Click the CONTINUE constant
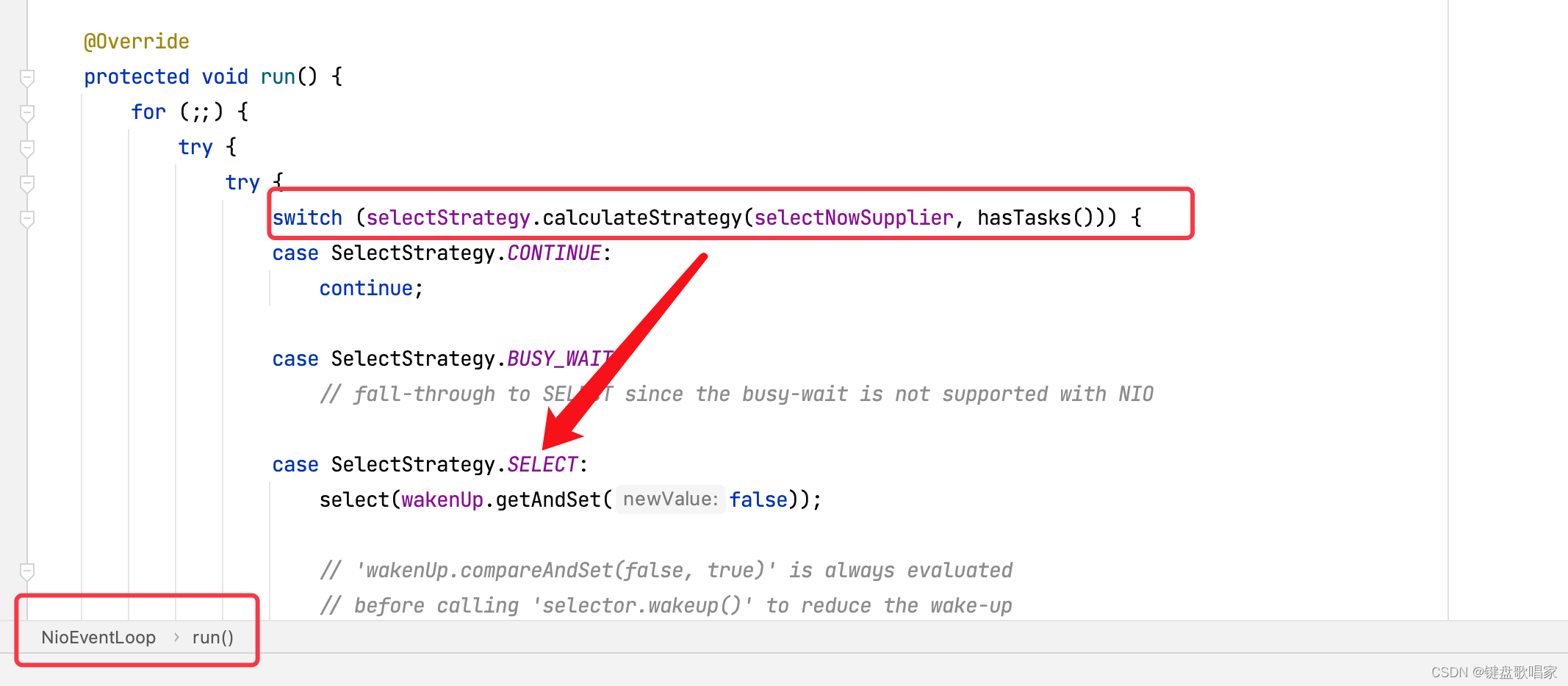 554,253
